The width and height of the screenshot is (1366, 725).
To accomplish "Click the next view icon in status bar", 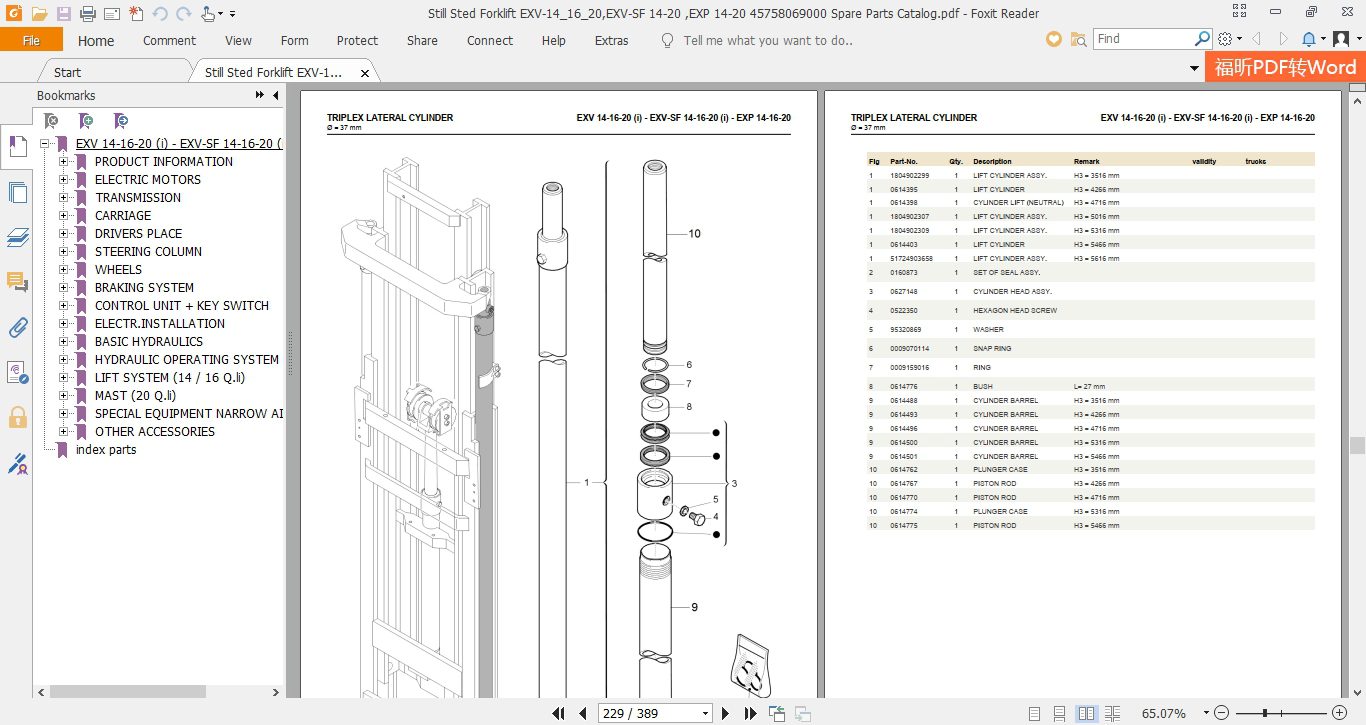I will click(x=802, y=713).
